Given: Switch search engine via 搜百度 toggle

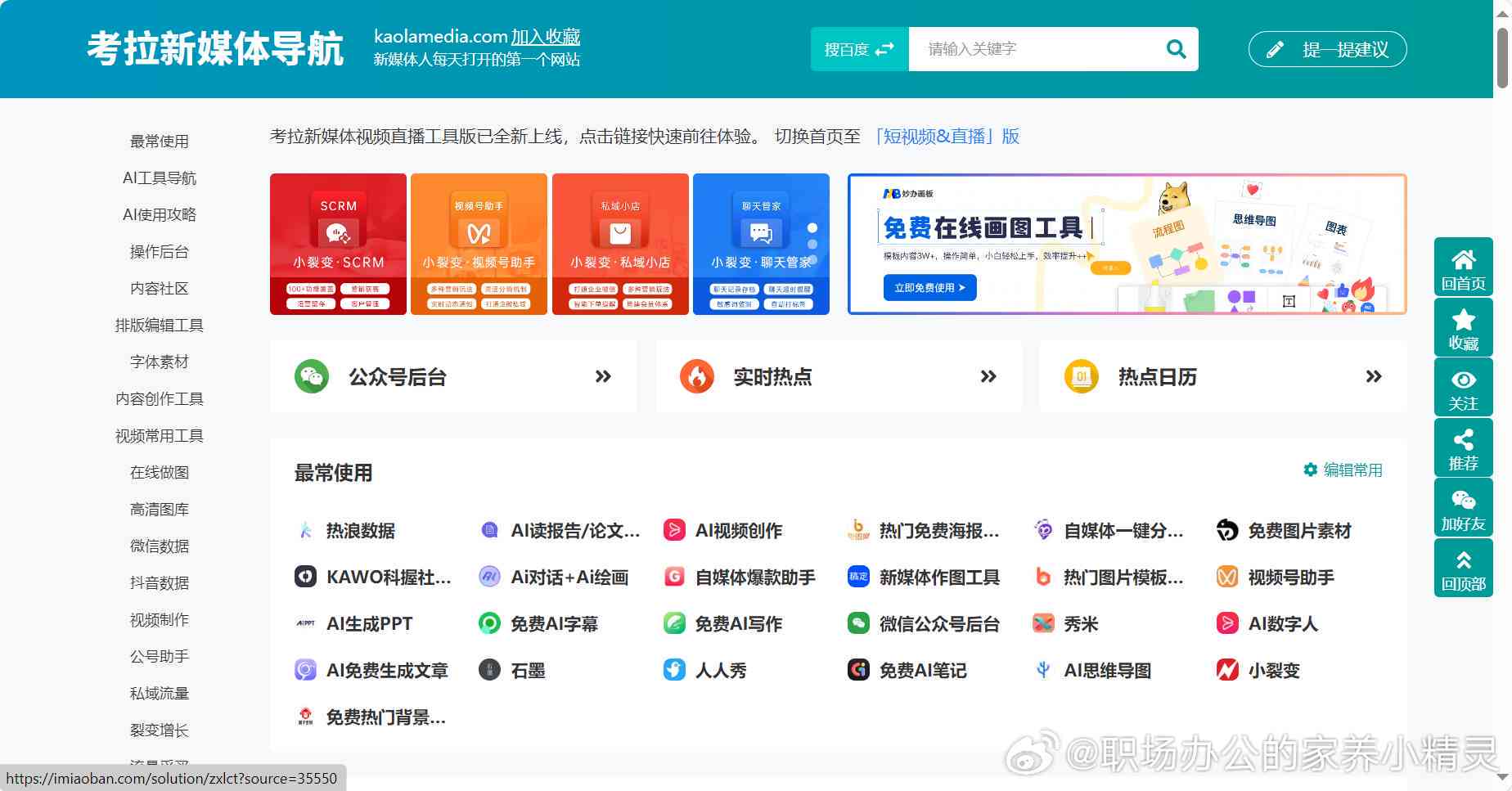Looking at the screenshot, I should [x=859, y=49].
